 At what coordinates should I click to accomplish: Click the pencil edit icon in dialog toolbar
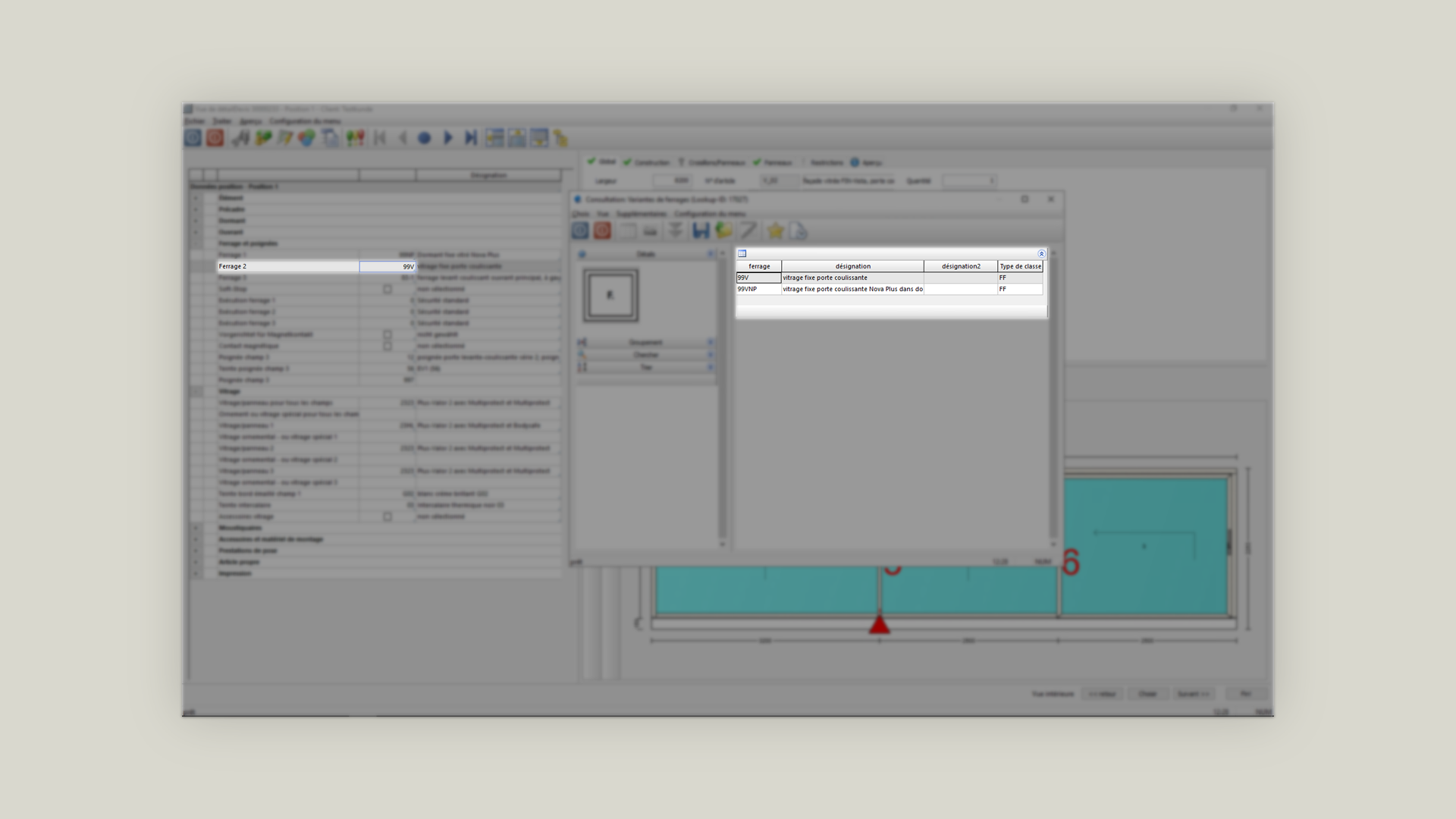(x=748, y=231)
